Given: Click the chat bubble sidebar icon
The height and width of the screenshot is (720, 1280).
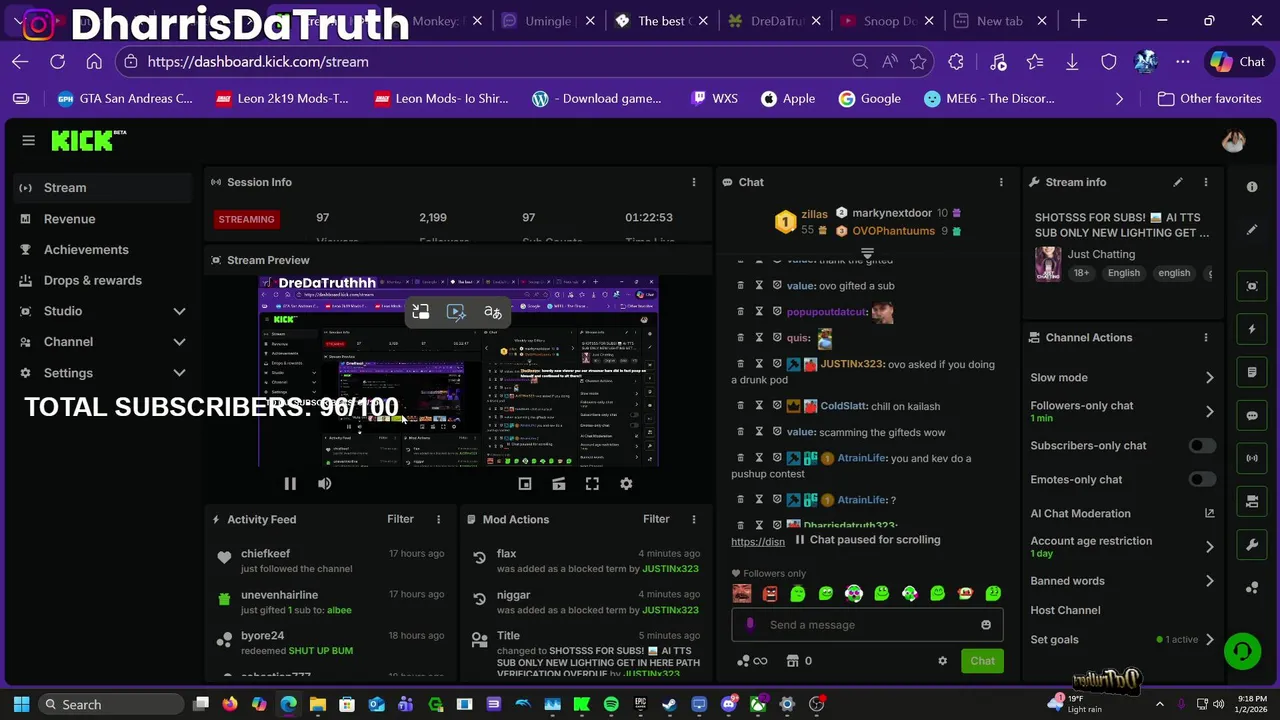Looking at the screenshot, I should coord(1252,415).
